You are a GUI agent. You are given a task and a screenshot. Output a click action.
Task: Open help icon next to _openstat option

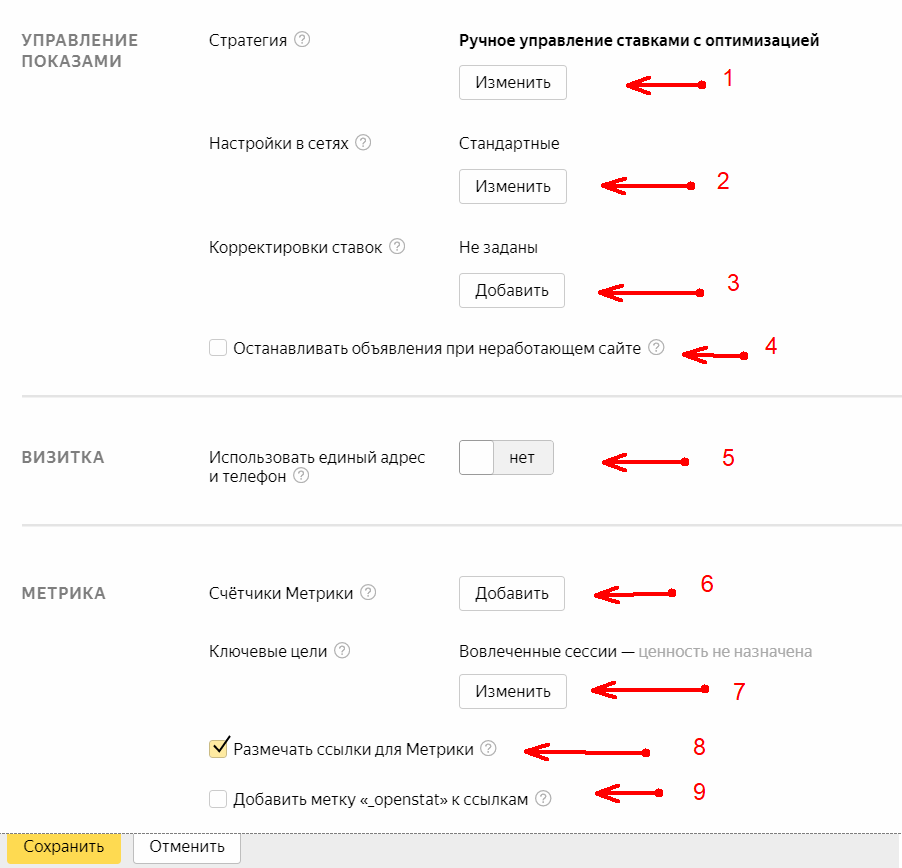[x=543, y=798]
